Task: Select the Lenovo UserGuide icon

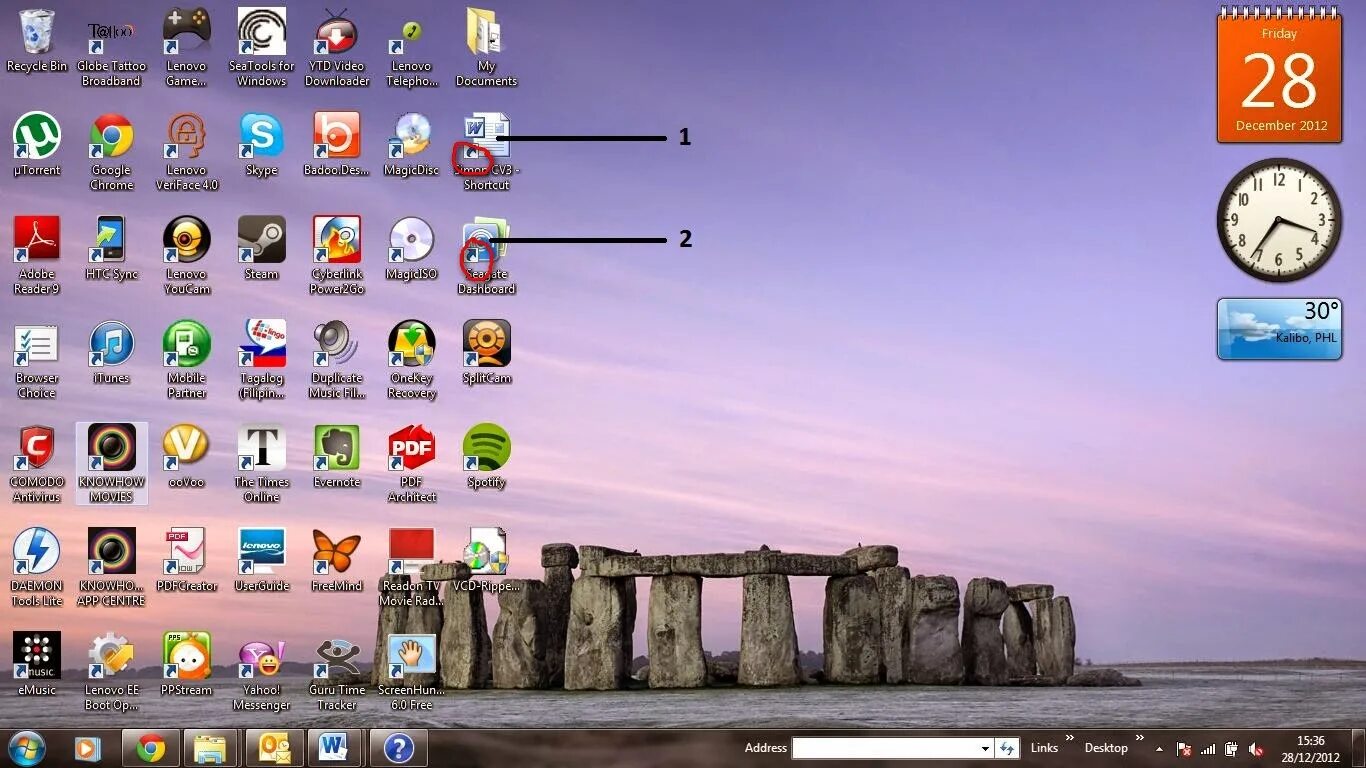Action: pyautogui.click(x=261, y=552)
